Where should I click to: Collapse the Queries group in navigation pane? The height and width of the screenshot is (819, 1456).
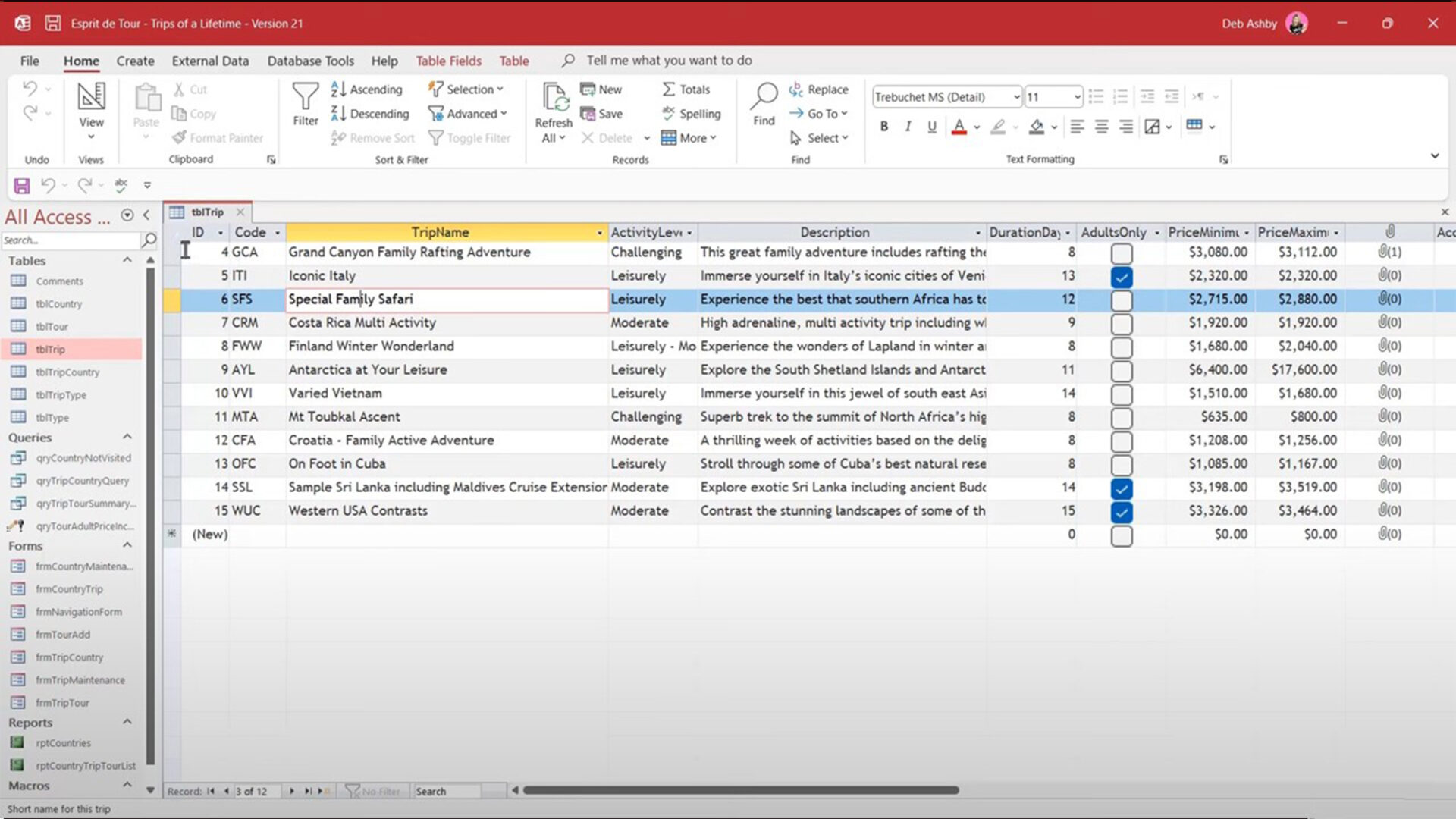tap(127, 438)
